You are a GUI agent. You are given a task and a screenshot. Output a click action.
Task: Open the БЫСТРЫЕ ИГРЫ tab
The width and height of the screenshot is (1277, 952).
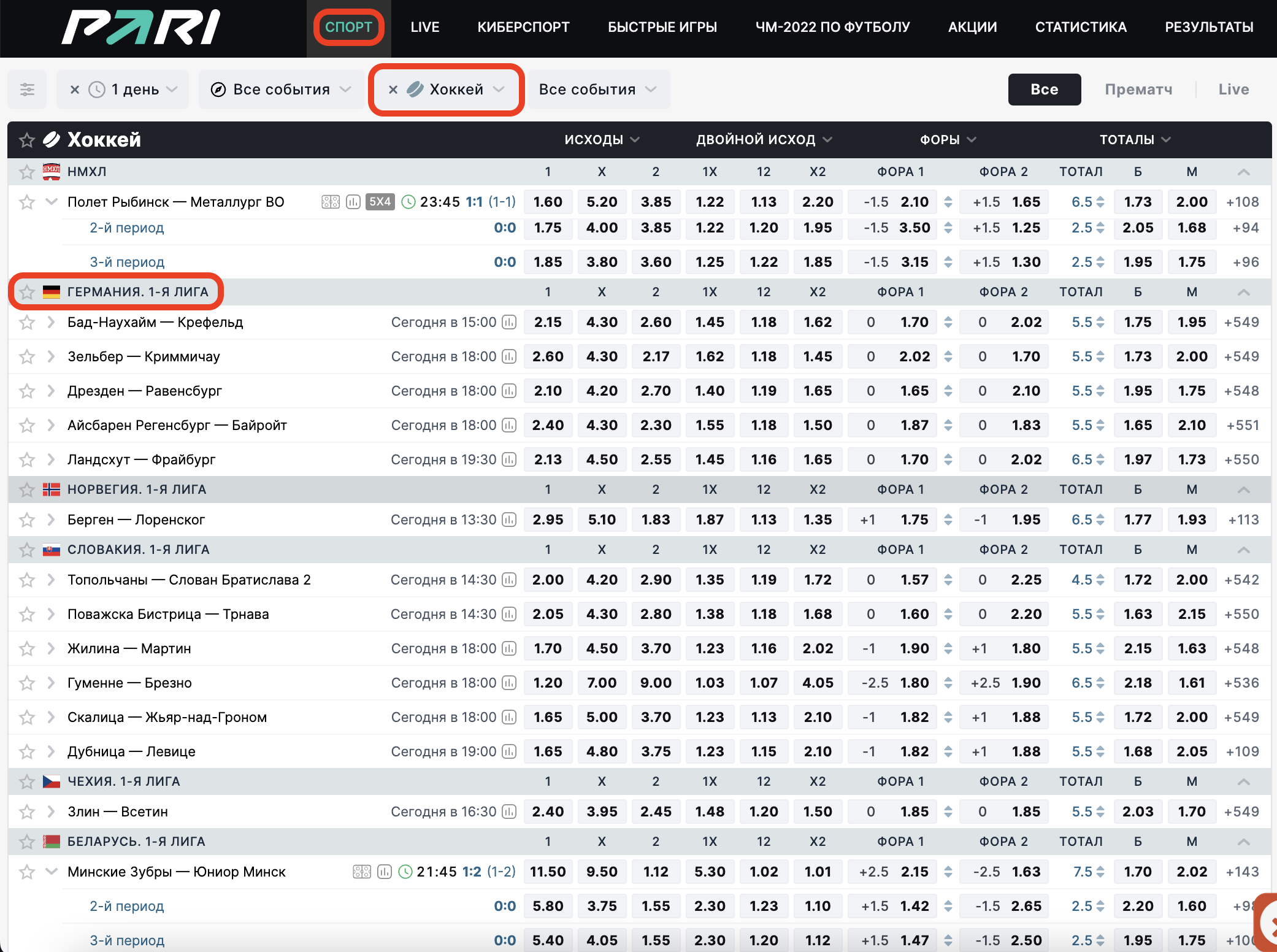(662, 27)
